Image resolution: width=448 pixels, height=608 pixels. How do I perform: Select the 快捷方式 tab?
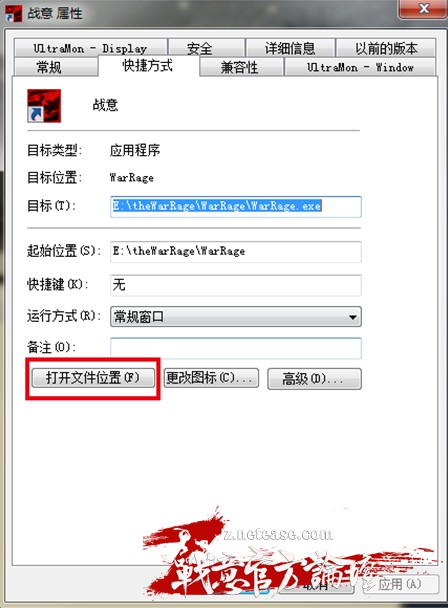click(149, 66)
